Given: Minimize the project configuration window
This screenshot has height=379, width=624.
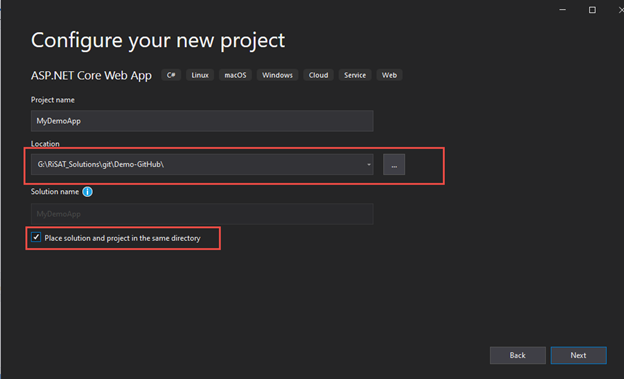Looking at the screenshot, I should pyautogui.click(x=562, y=10).
